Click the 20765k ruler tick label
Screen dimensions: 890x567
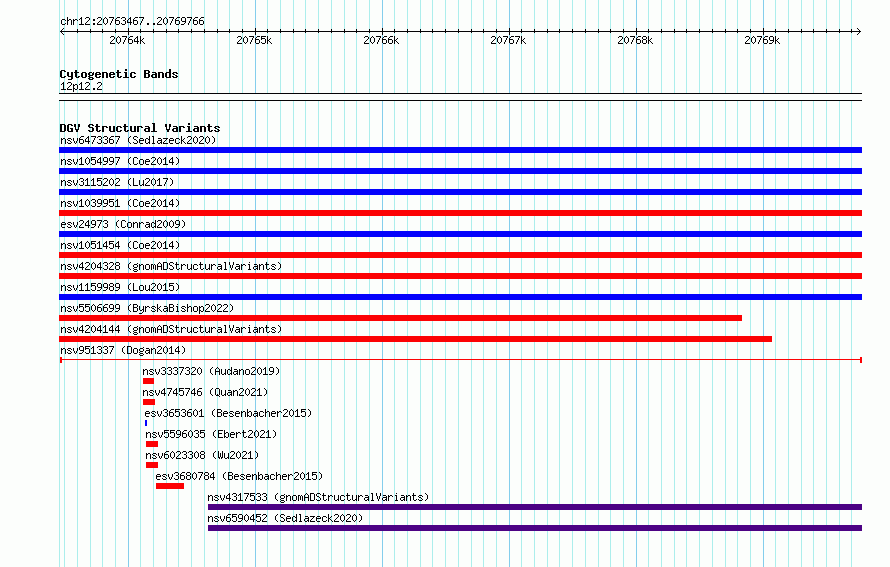(x=254, y=40)
